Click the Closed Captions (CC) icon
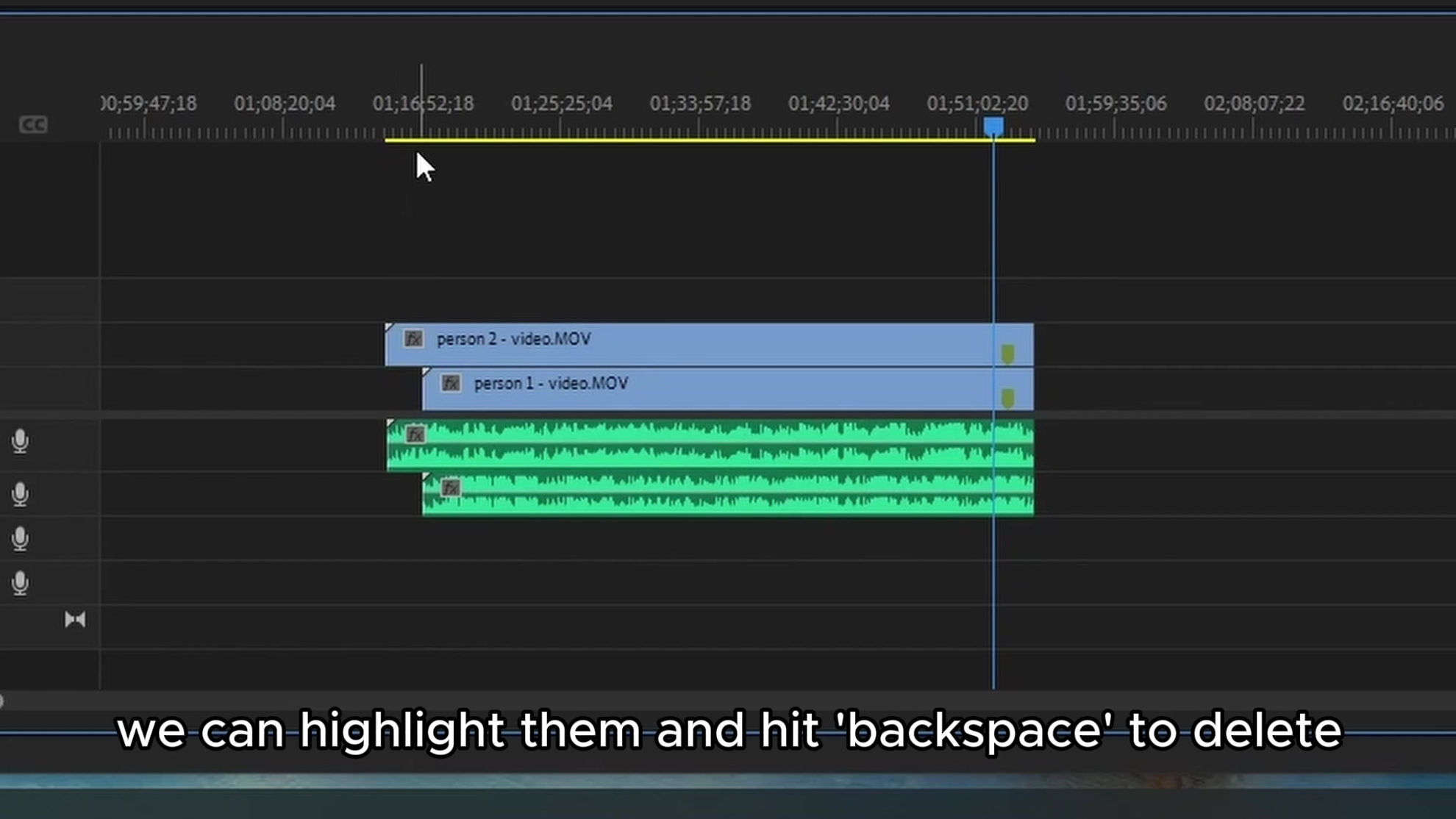This screenshot has height=819, width=1456. coord(32,124)
